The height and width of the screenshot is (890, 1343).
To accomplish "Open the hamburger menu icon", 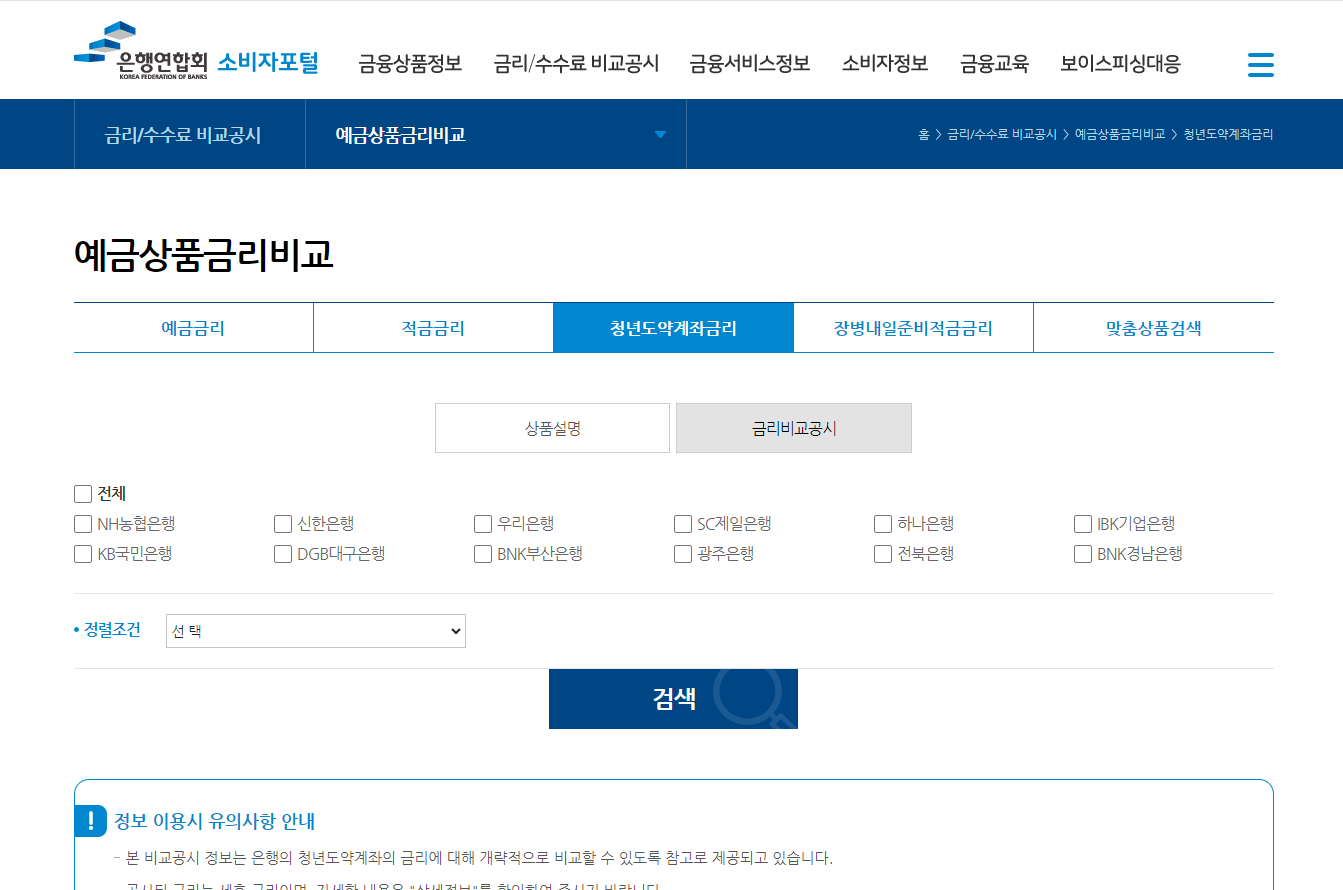I will (x=1260, y=64).
